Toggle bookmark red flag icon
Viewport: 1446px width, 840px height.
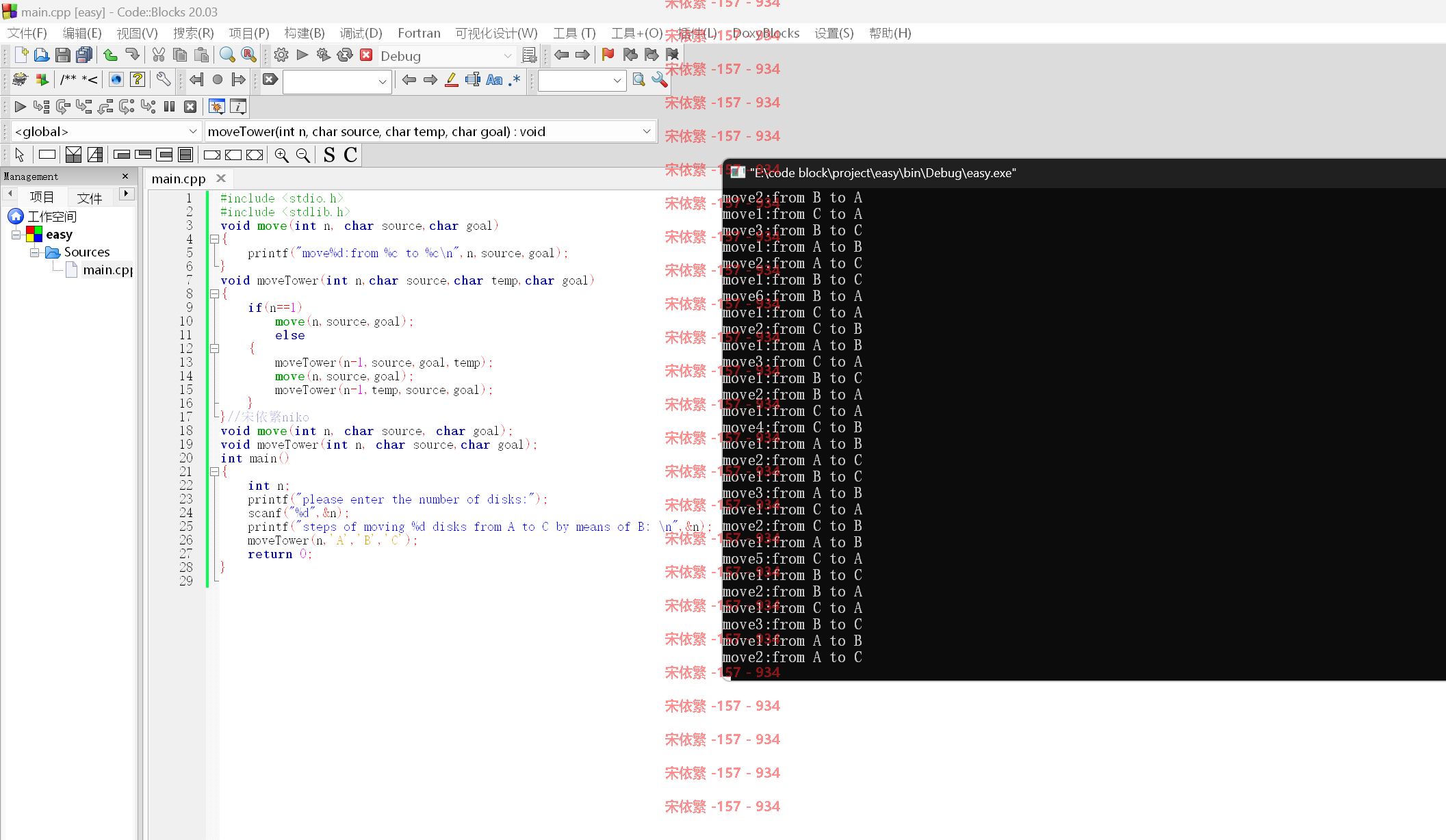(608, 55)
